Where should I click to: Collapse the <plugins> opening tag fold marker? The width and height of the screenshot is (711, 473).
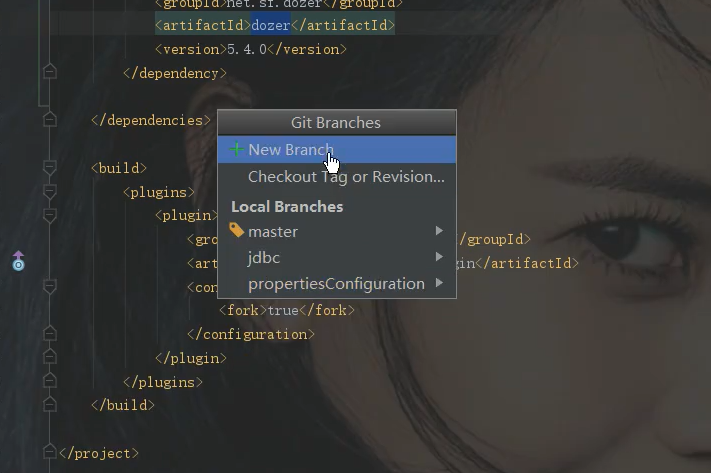coord(49,192)
